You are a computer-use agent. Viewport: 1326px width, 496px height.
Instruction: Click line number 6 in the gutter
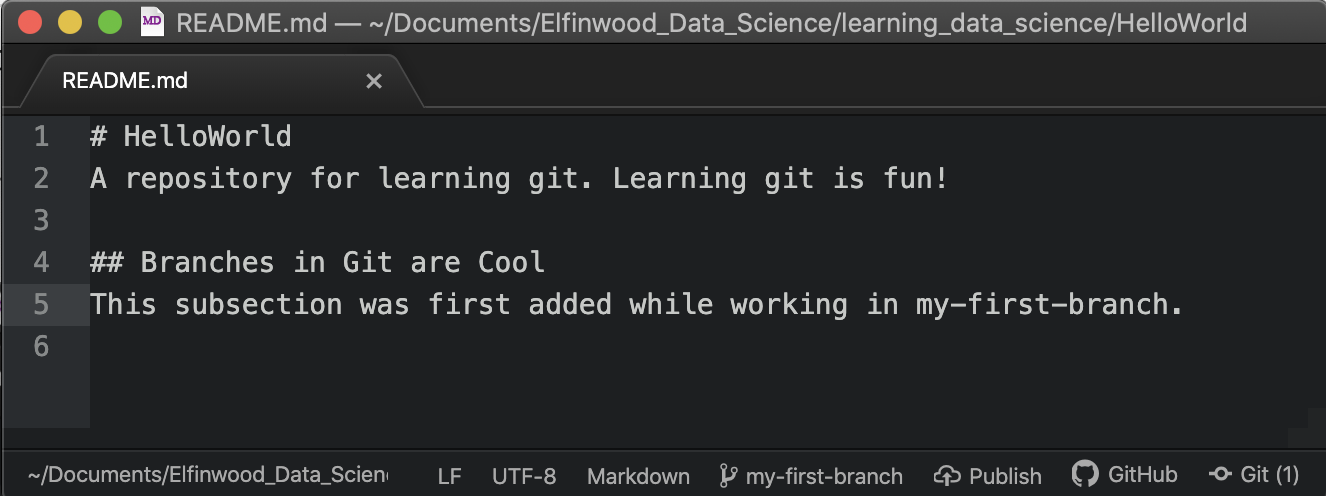pyautogui.click(x=41, y=346)
